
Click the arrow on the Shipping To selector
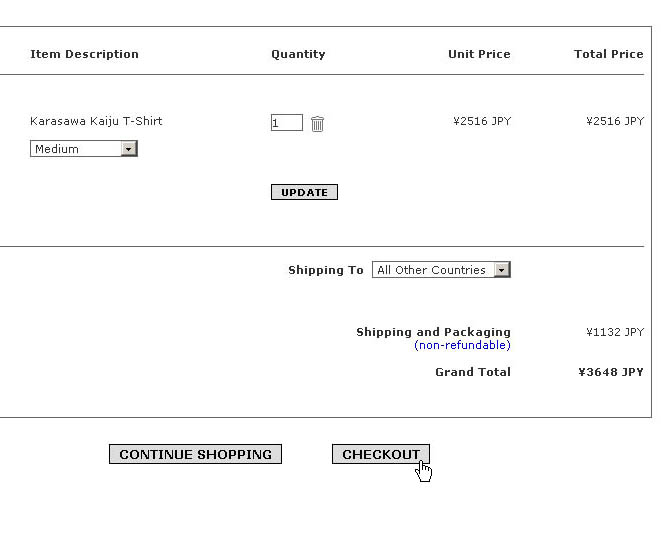click(502, 270)
